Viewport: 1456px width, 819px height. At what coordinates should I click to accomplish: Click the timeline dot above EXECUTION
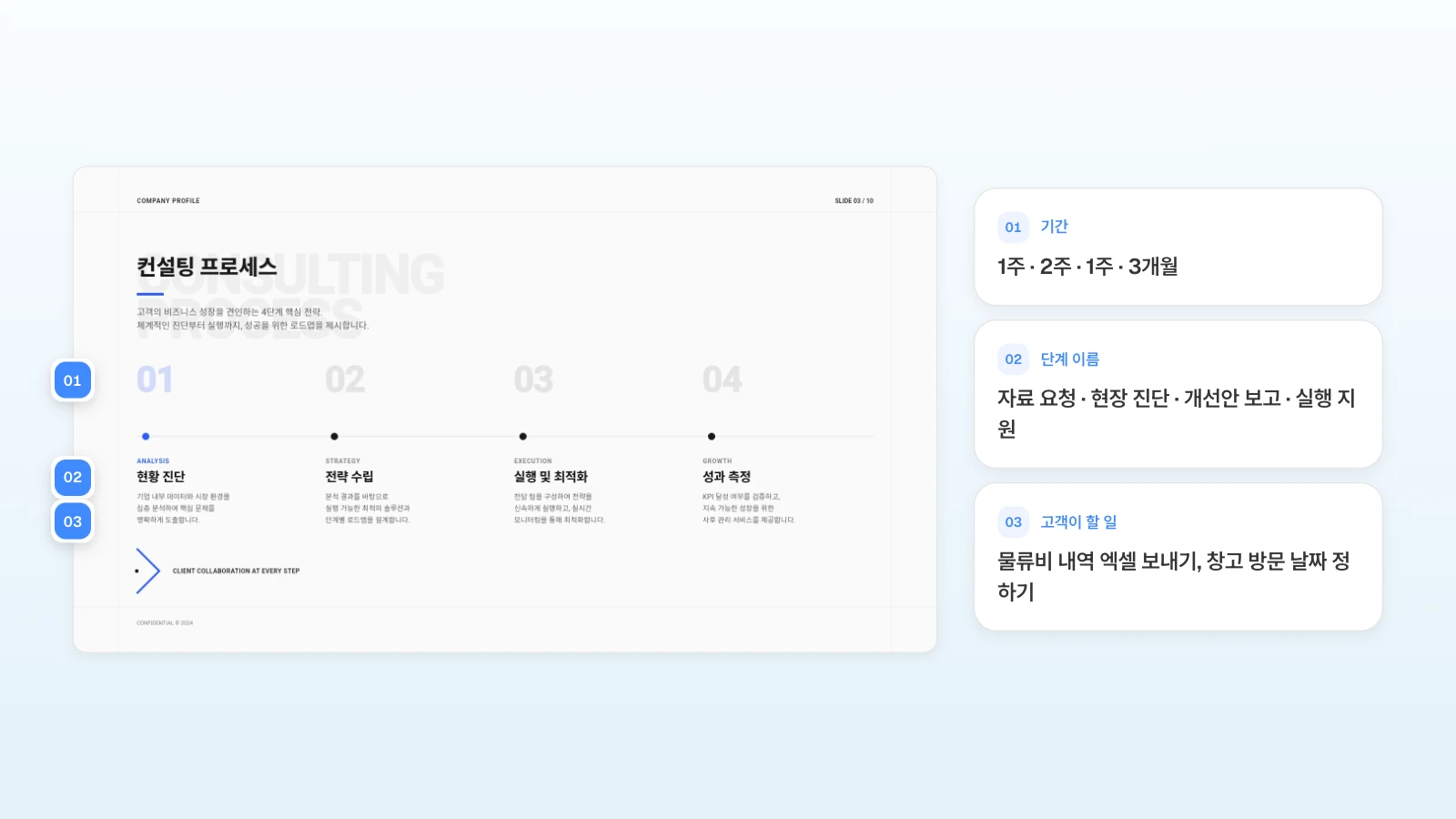pos(522,437)
